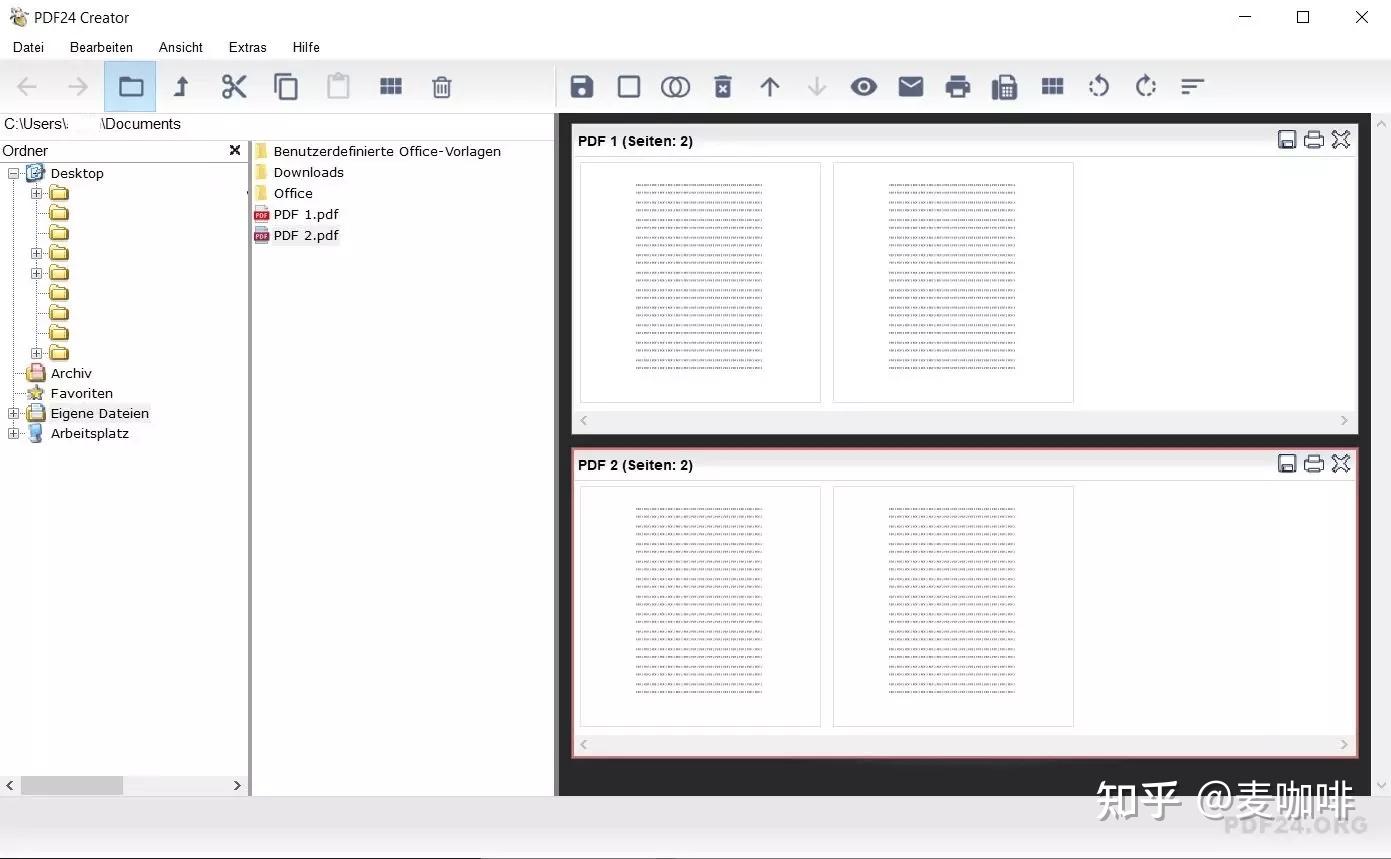Toggle the folder tree view button
The width and height of the screenshot is (1391, 859).
130,87
